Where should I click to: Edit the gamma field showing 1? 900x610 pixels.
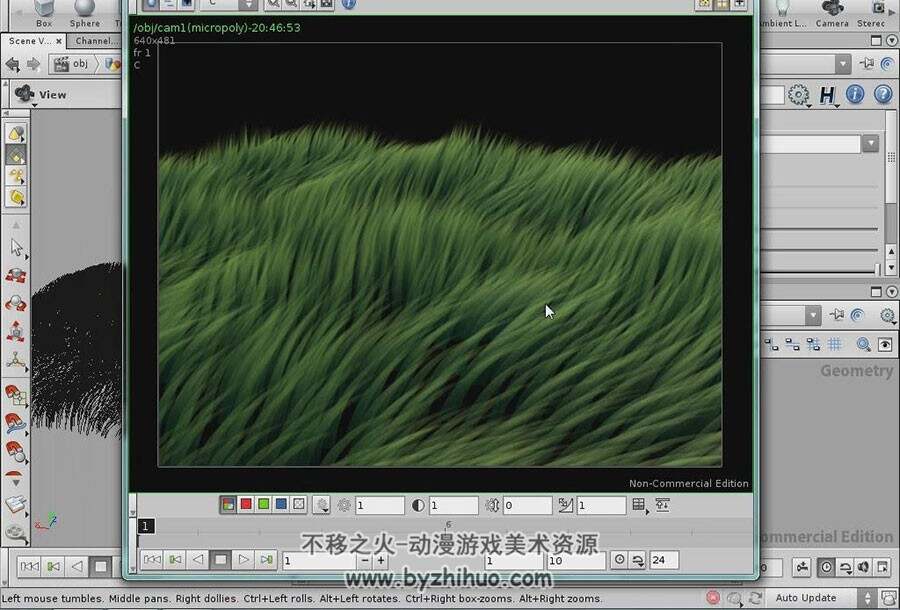(601, 506)
